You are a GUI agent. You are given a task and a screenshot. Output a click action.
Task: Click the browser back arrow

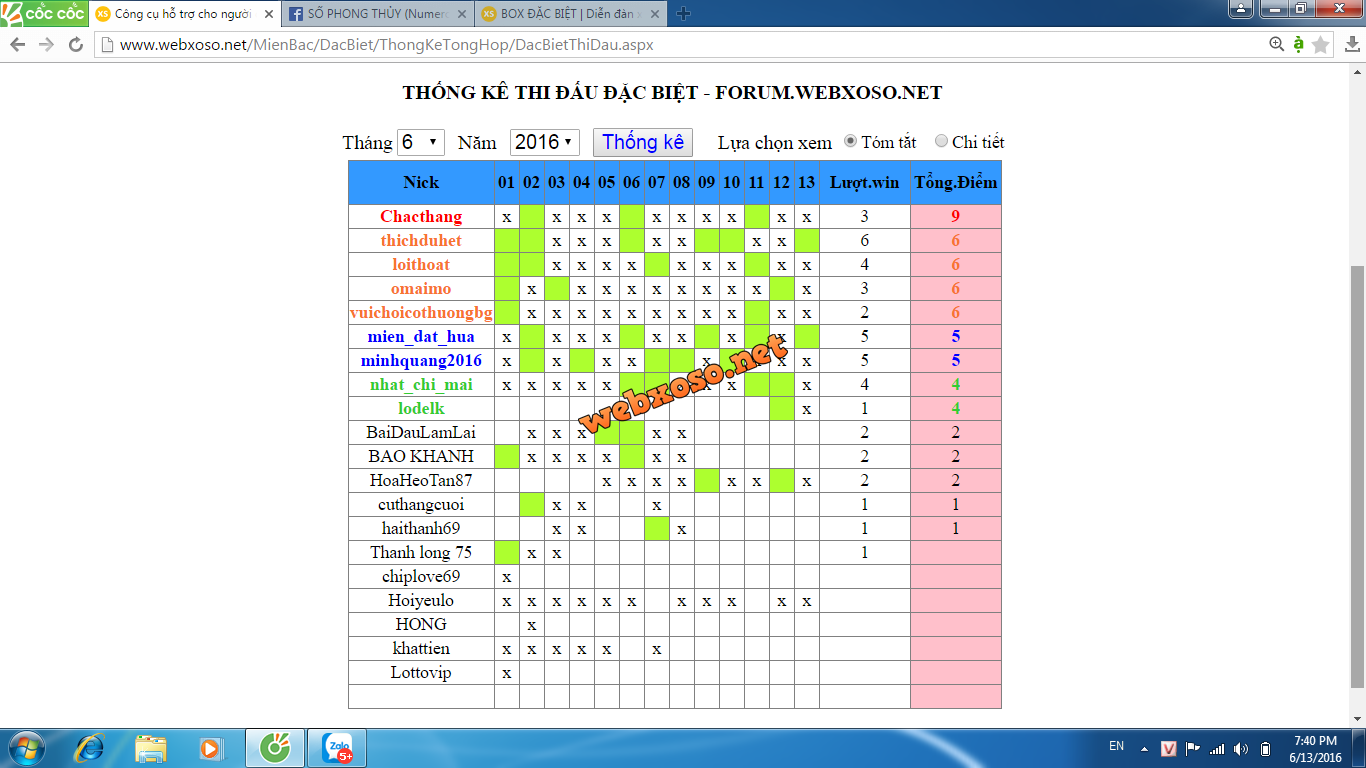[18, 45]
